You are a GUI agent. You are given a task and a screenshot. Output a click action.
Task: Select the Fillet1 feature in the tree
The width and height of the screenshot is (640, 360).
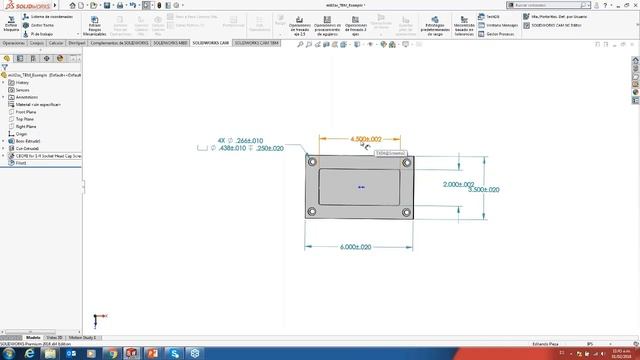tap(18, 163)
